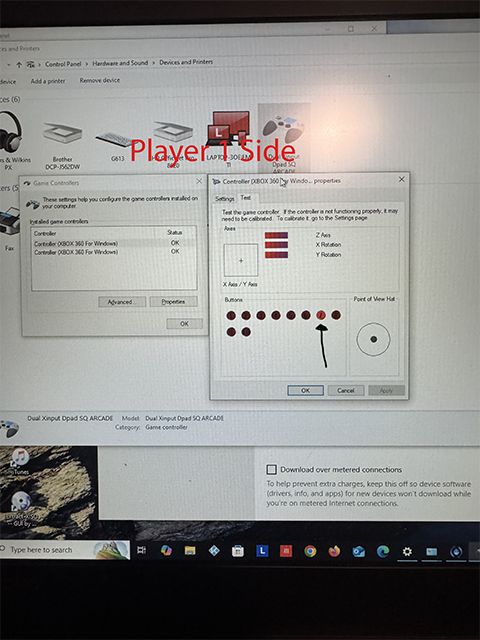Viewport: 480px width, 640px height.
Task: Click Add a printer in the toolbar
Action: pos(48,81)
